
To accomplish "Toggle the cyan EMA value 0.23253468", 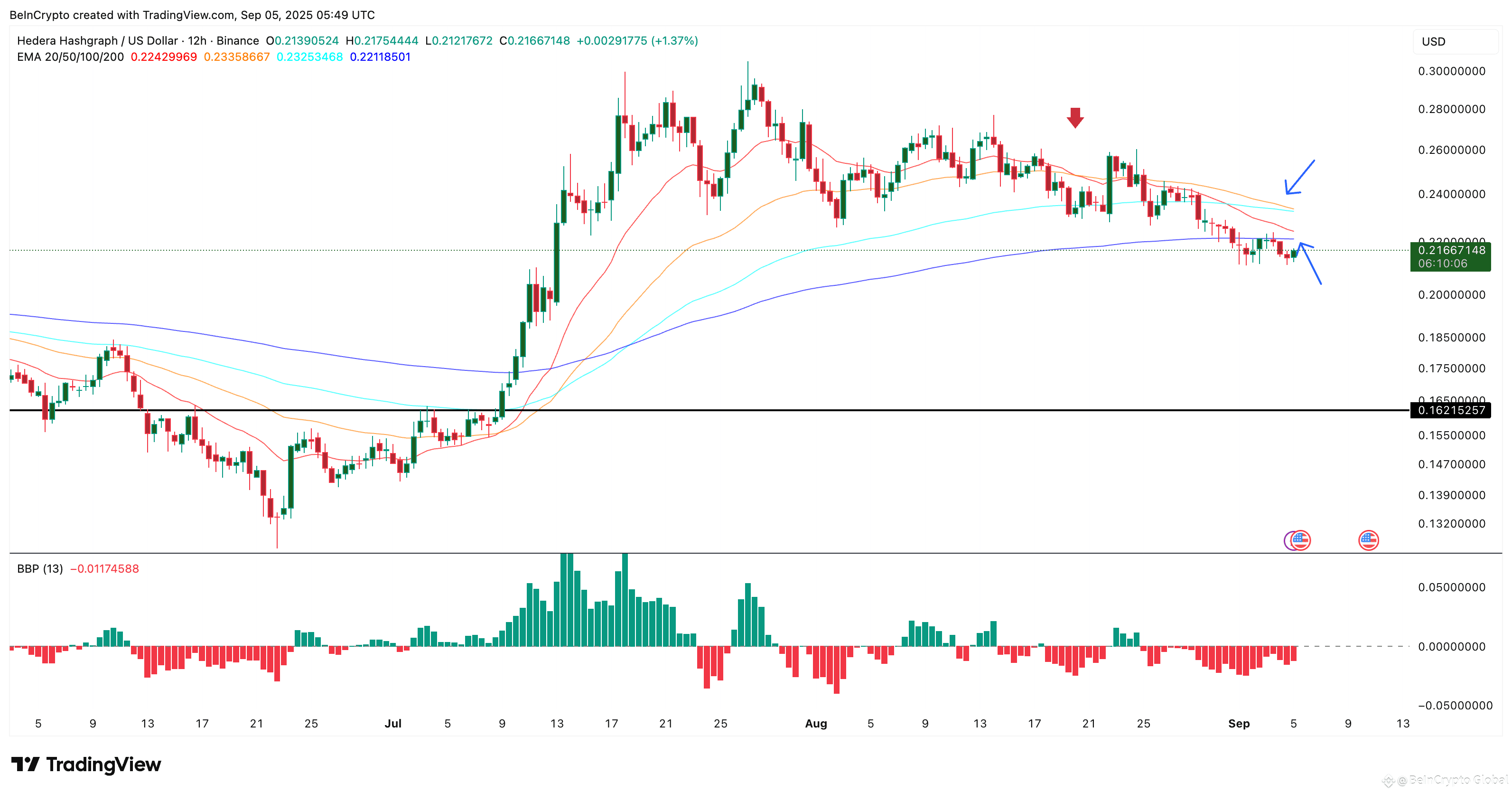I will tap(309, 57).
